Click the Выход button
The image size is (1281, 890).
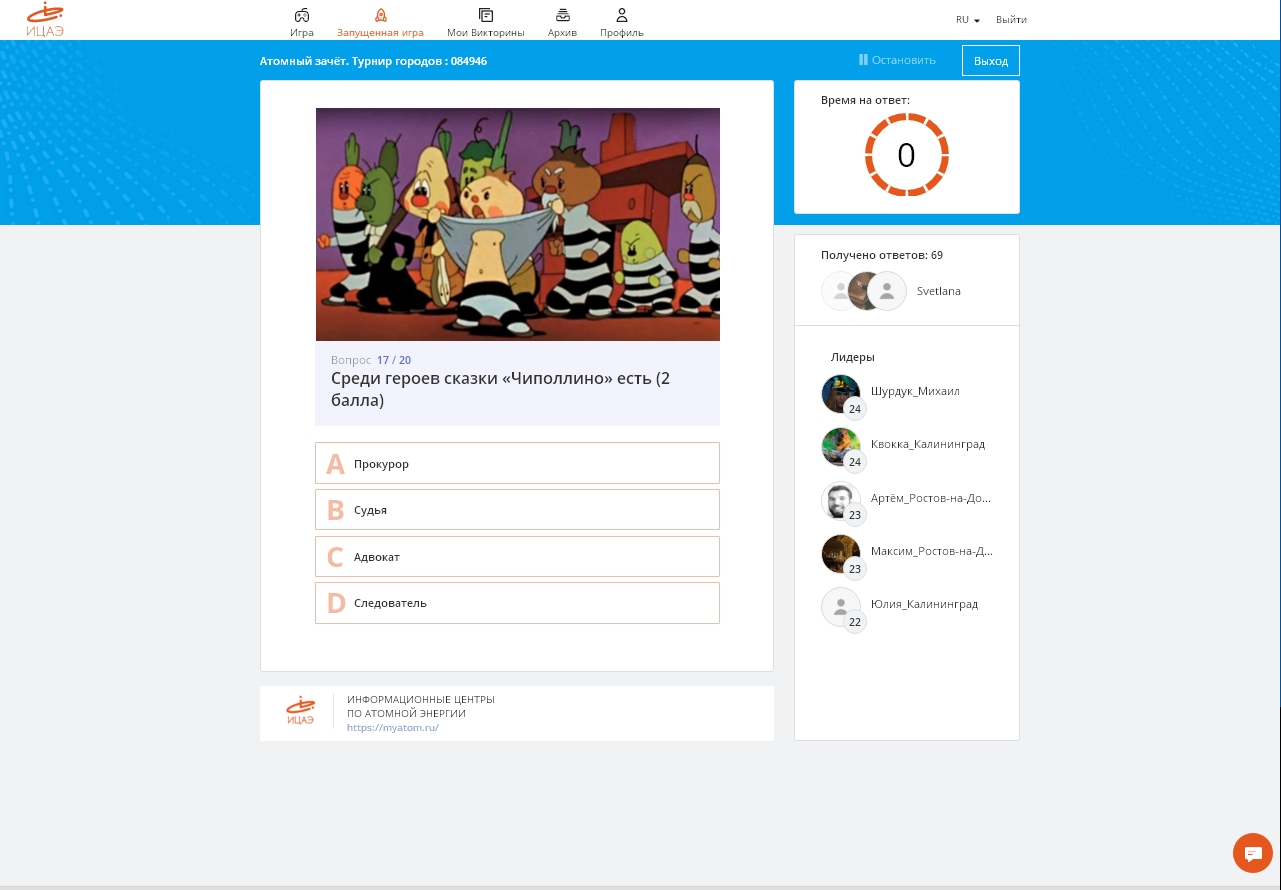991,61
